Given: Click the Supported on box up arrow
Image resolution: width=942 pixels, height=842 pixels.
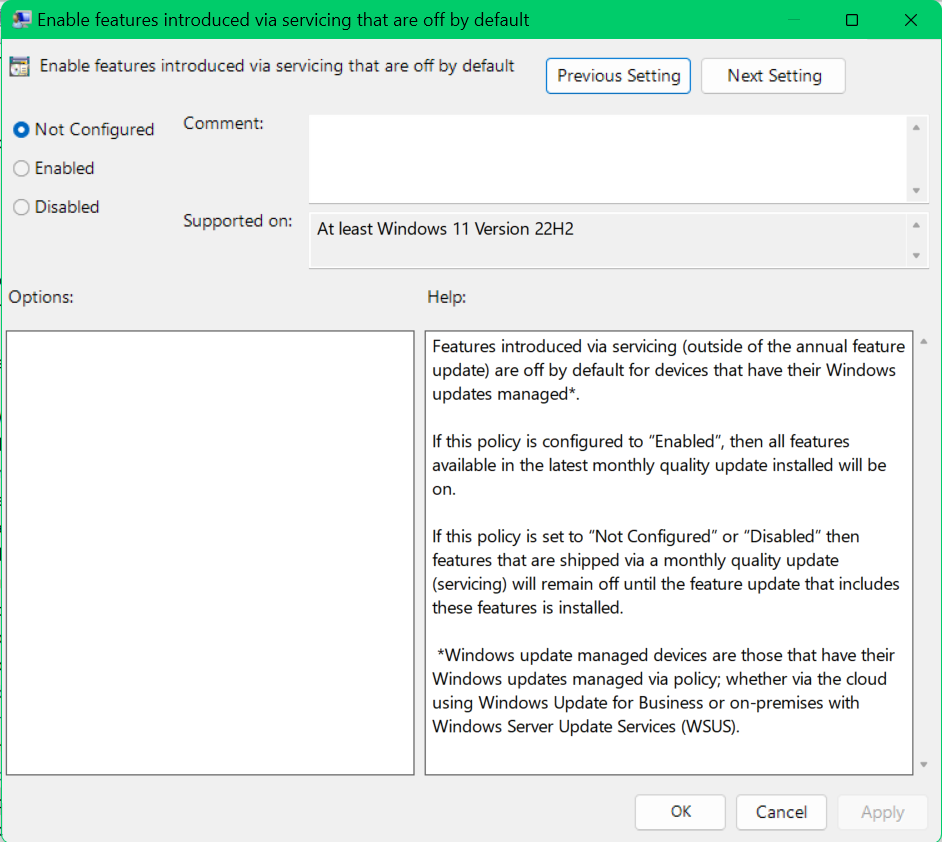Looking at the screenshot, I should 916,225.
